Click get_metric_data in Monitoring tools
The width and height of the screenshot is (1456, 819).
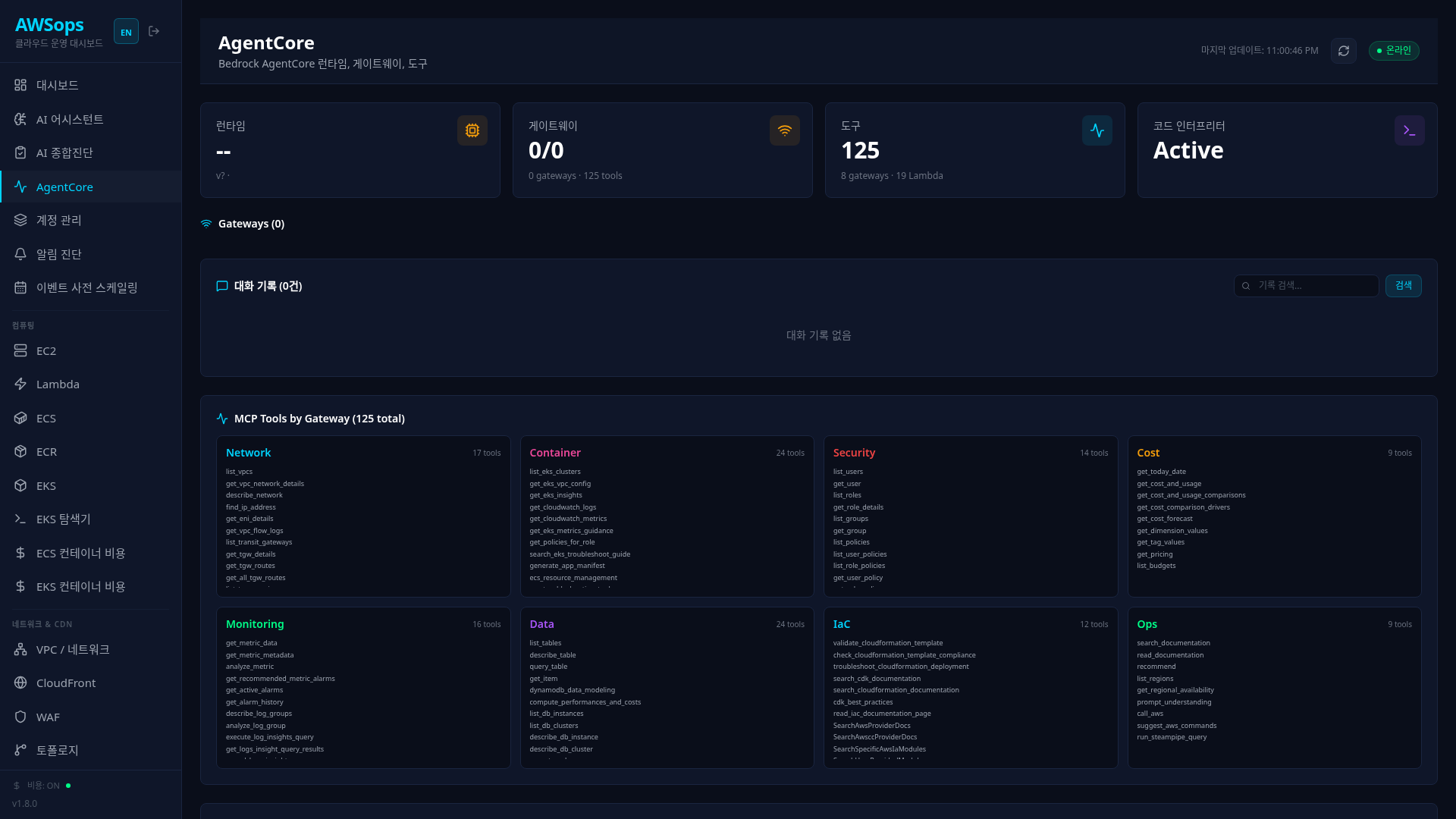click(x=252, y=643)
